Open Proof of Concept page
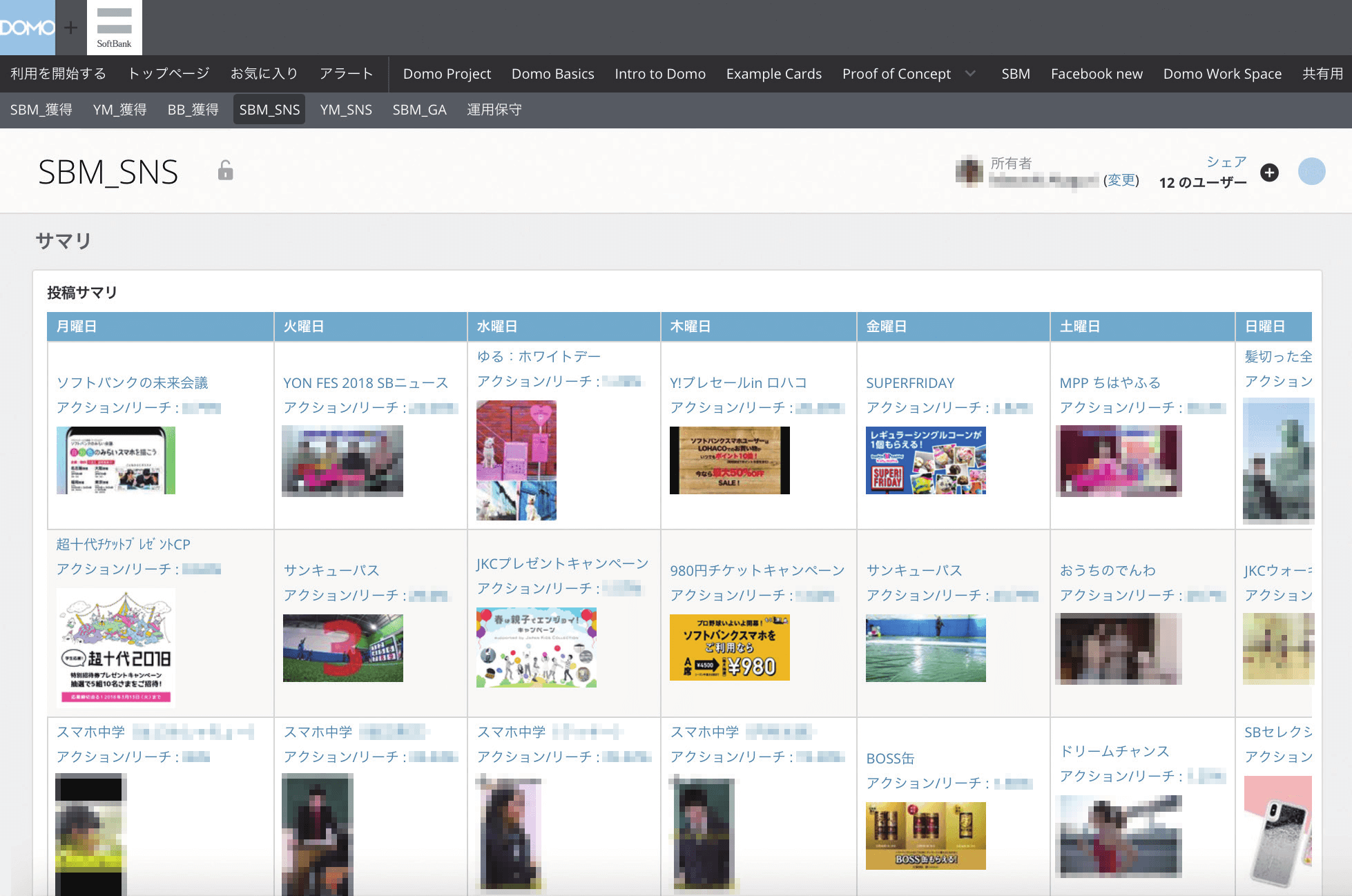The height and width of the screenshot is (896, 1352). (896, 73)
